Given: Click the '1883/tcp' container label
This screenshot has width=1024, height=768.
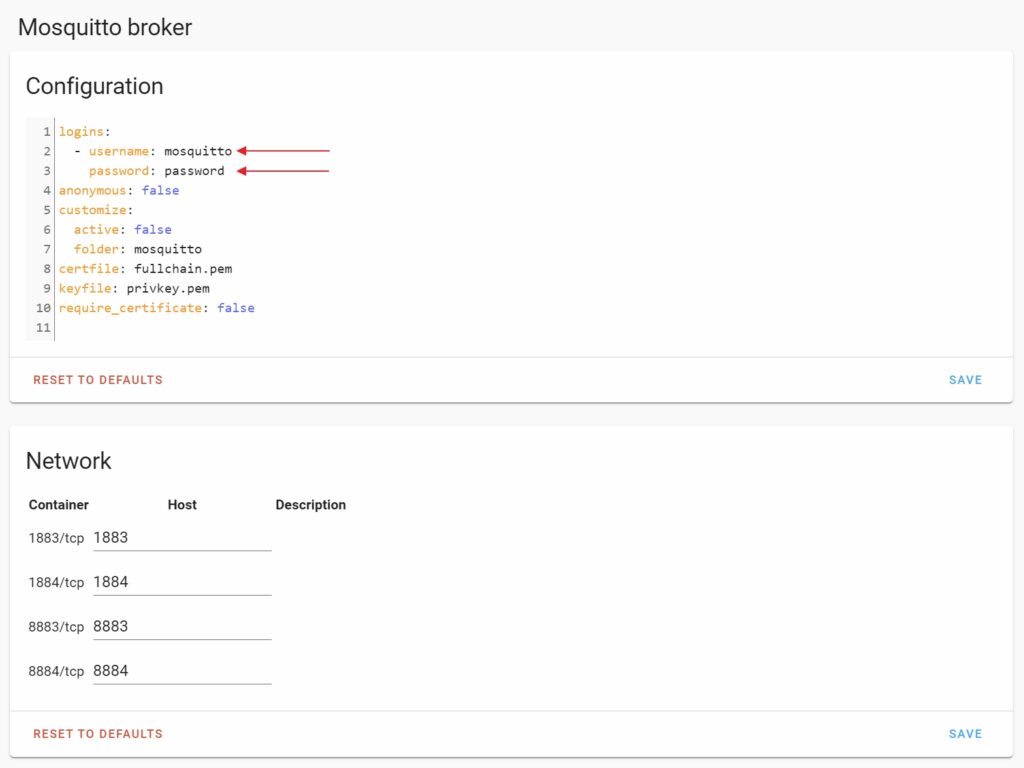Looking at the screenshot, I should pos(56,538).
